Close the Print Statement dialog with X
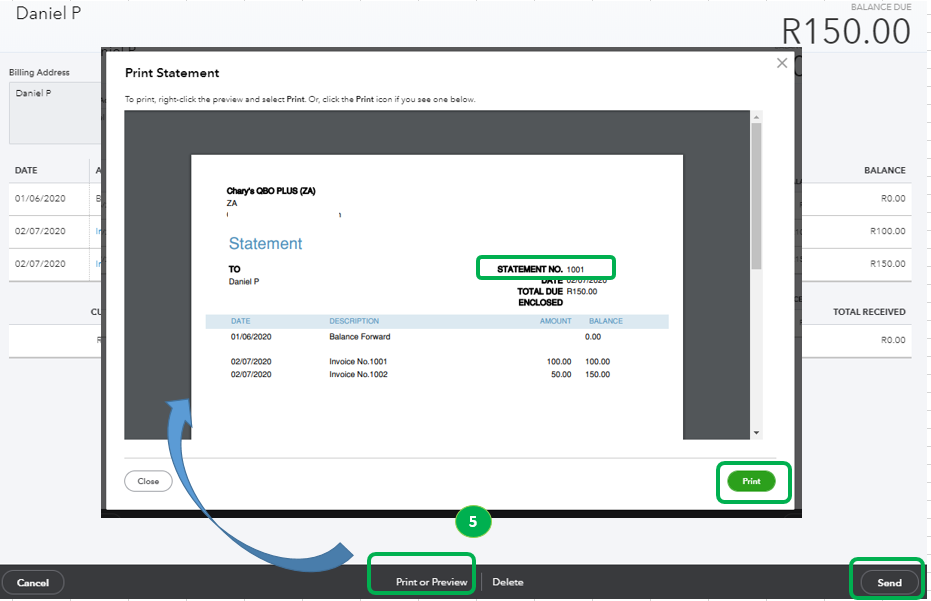931x601 pixels. (782, 63)
